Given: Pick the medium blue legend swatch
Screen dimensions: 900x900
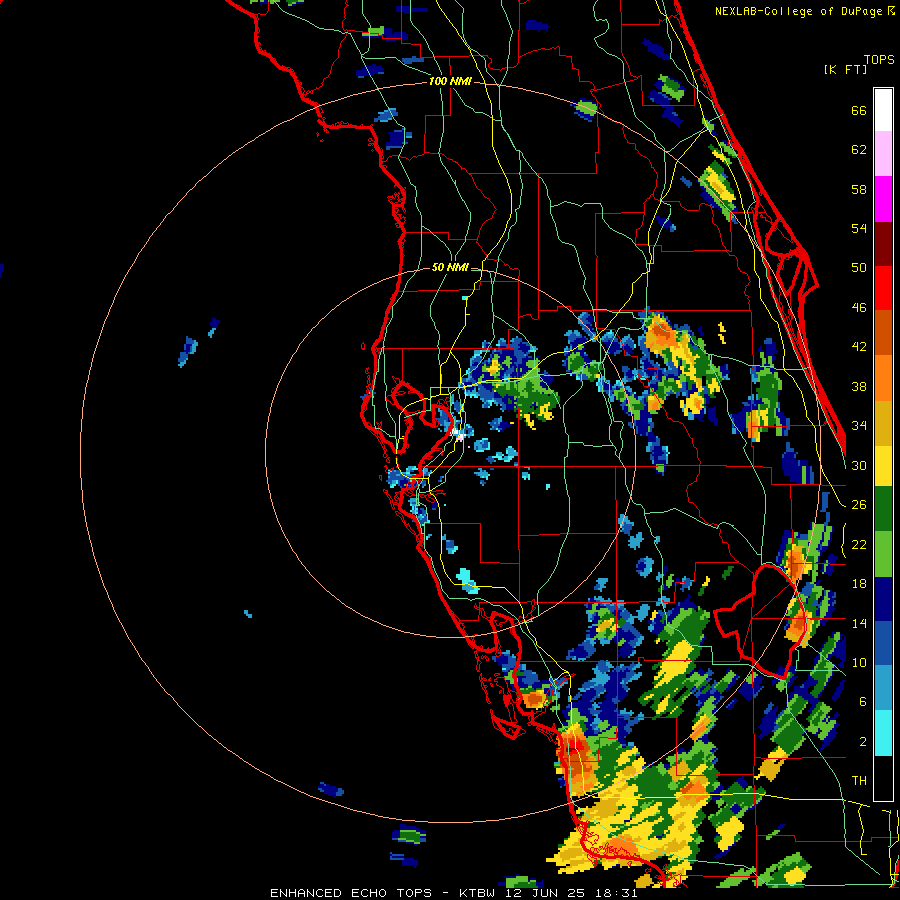Looking at the screenshot, I should coord(883,644).
